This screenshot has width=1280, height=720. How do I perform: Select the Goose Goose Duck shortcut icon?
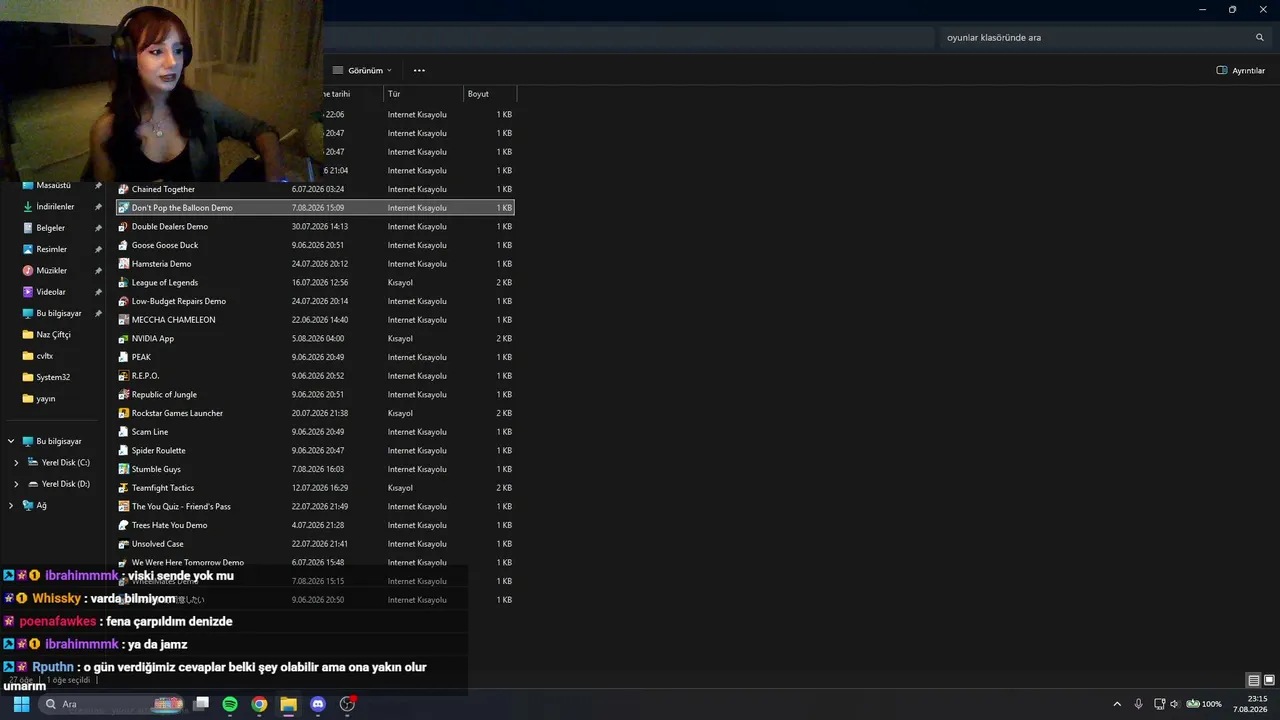[x=124, y=245]
